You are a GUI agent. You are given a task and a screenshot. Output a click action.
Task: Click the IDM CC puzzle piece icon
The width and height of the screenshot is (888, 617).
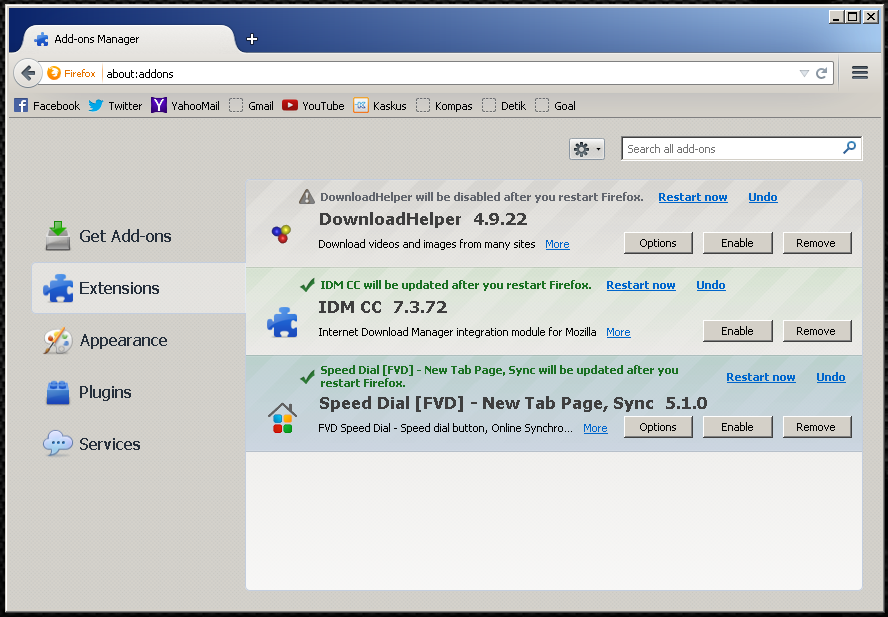click(x=282, y=322)
